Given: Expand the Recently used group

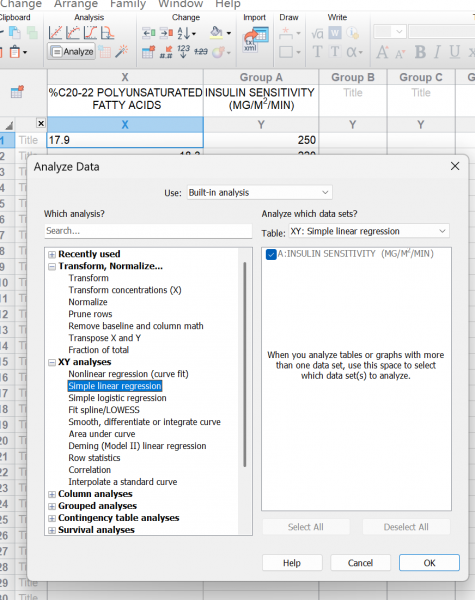Looking at the screenshot, I should 52,254.
